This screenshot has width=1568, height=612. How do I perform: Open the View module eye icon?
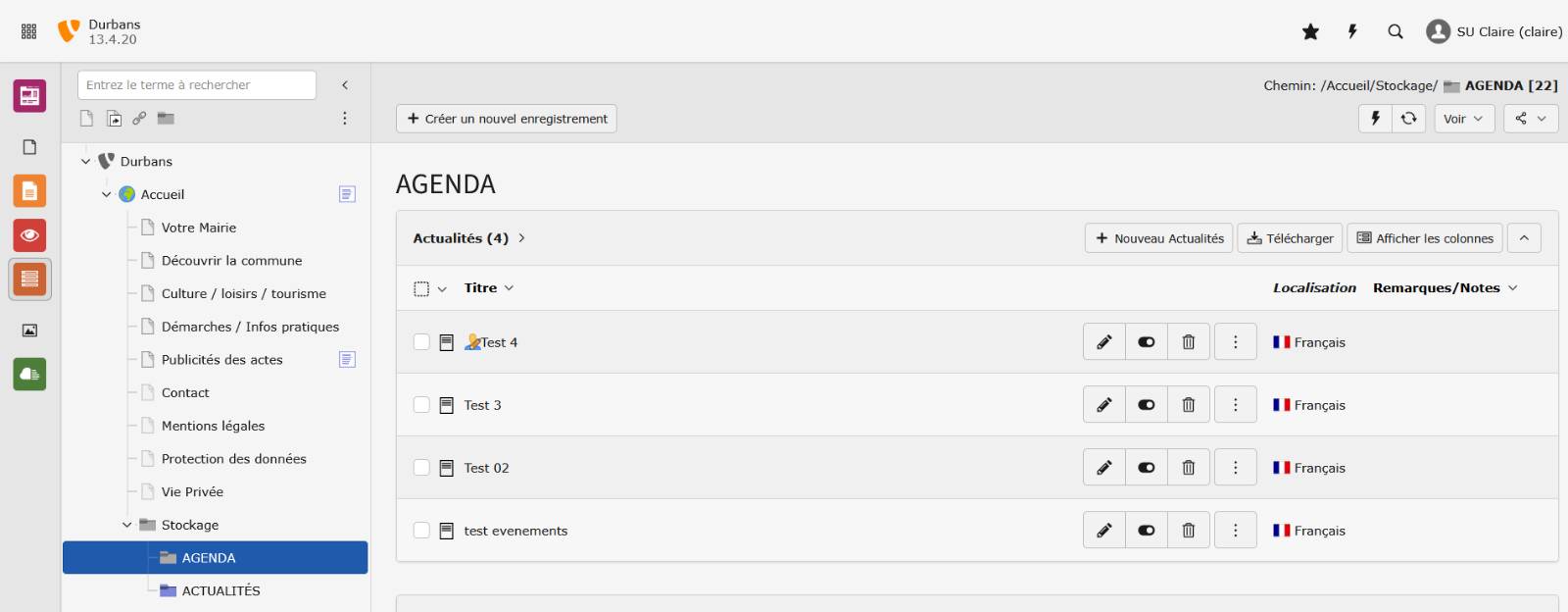29,235
